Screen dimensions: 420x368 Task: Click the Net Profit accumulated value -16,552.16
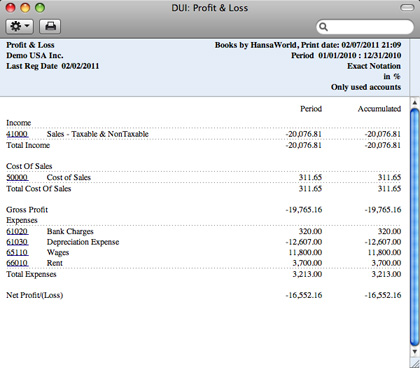(383, 295)
